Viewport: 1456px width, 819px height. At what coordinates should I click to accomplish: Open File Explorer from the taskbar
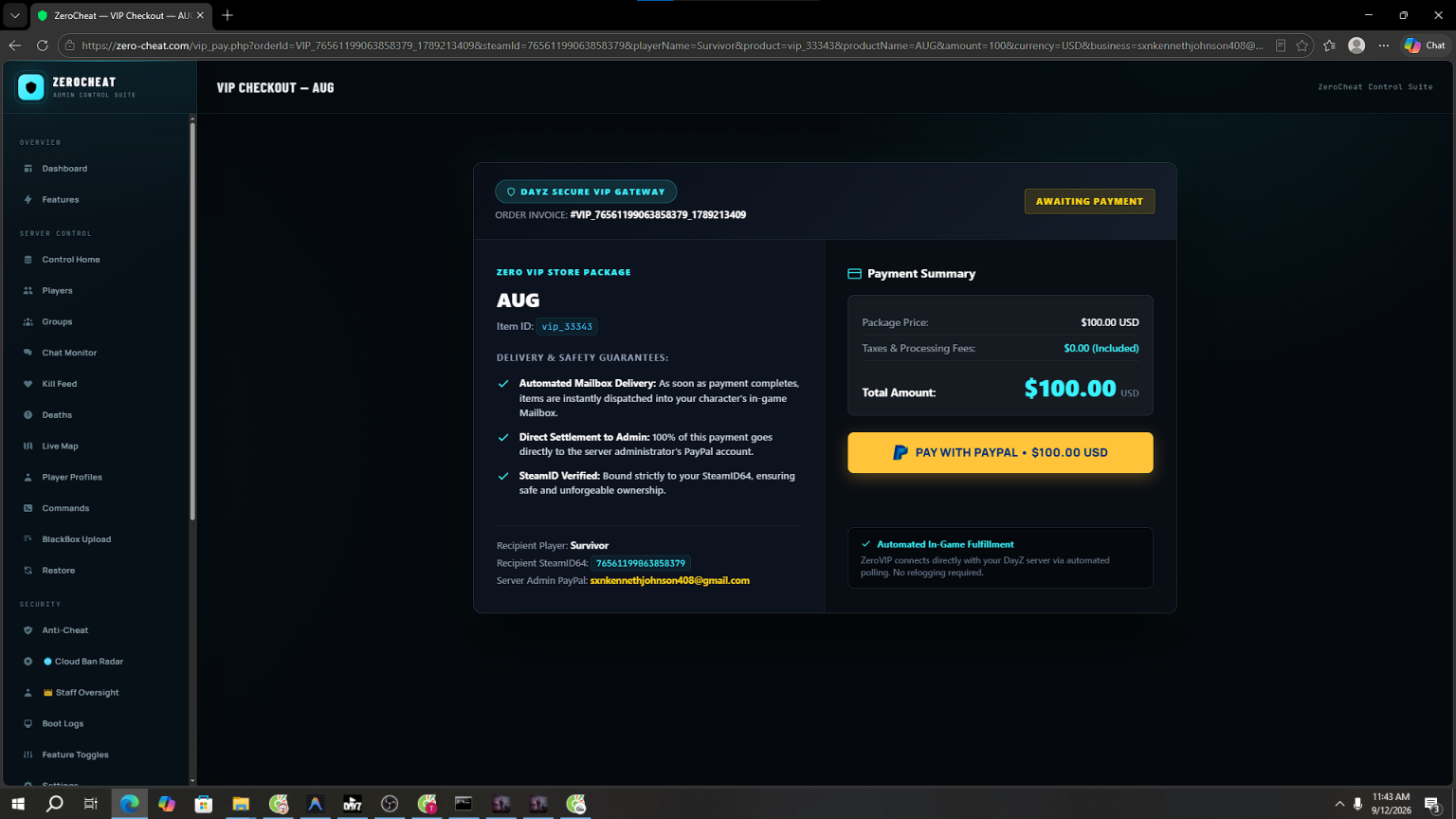pos(241,804)
